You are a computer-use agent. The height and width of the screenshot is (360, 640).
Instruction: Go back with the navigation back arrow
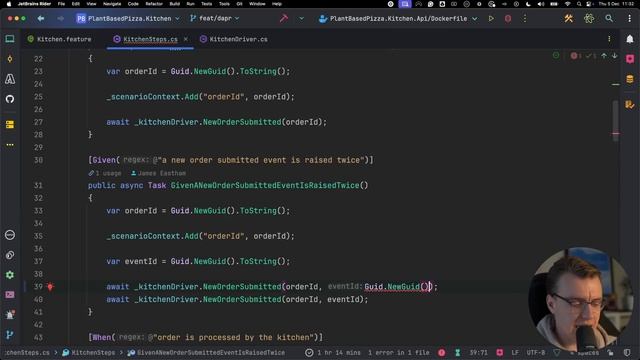(40, 18)
